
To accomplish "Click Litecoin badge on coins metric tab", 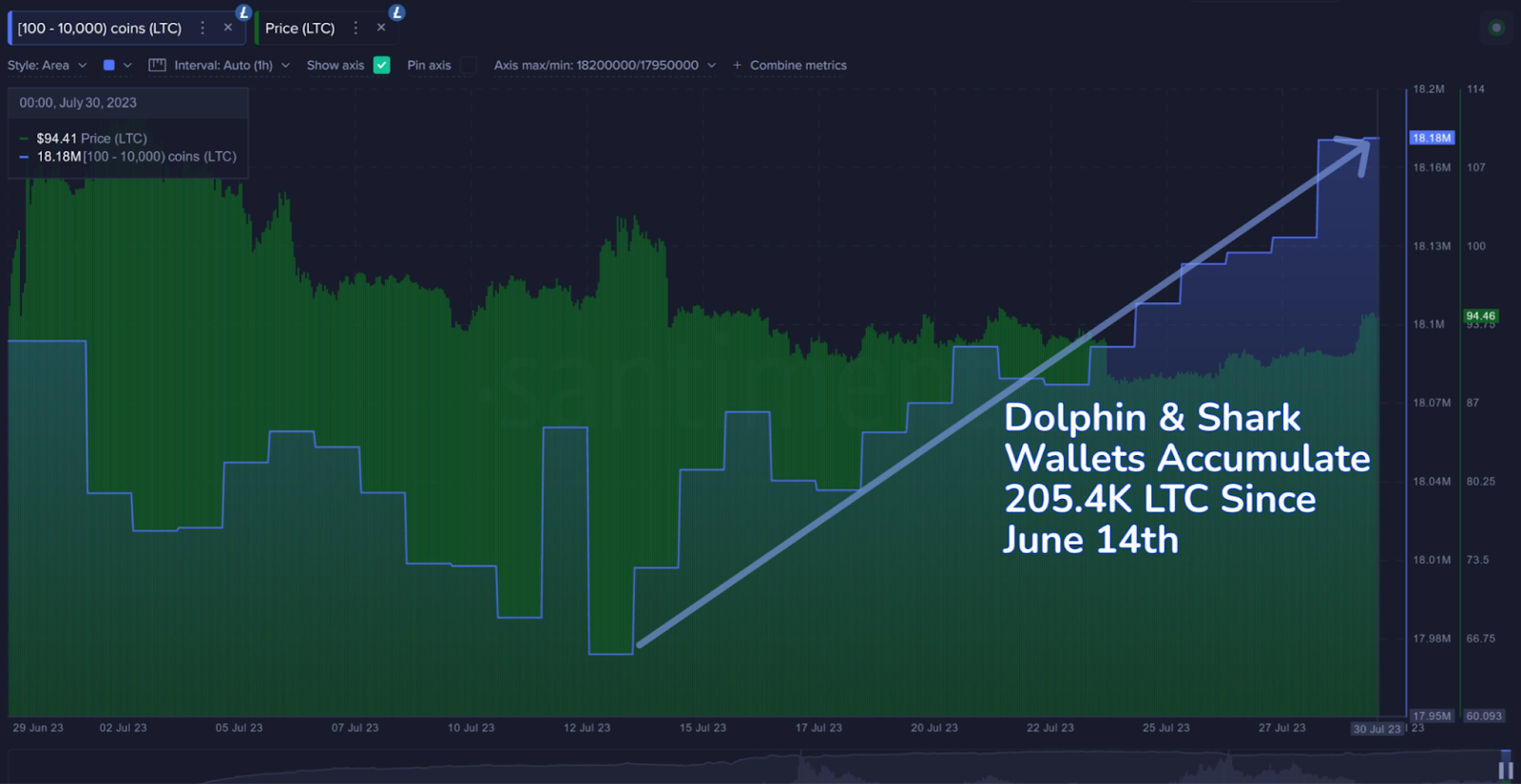I will click(x=244, y=12).
